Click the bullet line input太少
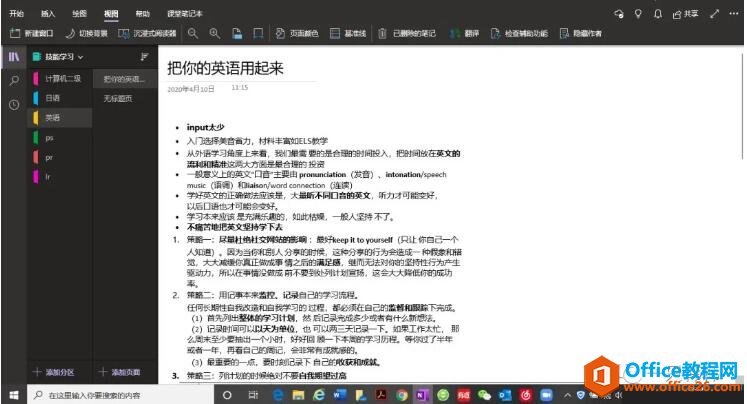Screen dimensions: 747x404 click(x=205, y=127)
